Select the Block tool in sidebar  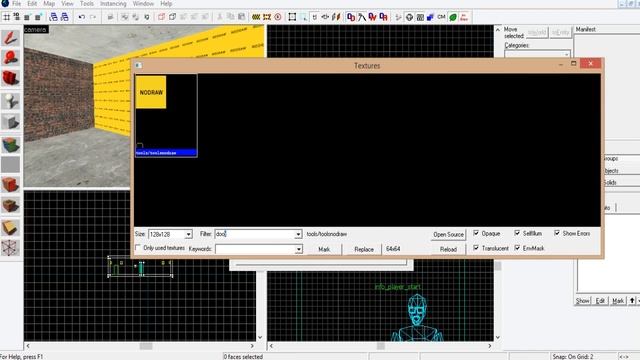[x=11, y=122]
